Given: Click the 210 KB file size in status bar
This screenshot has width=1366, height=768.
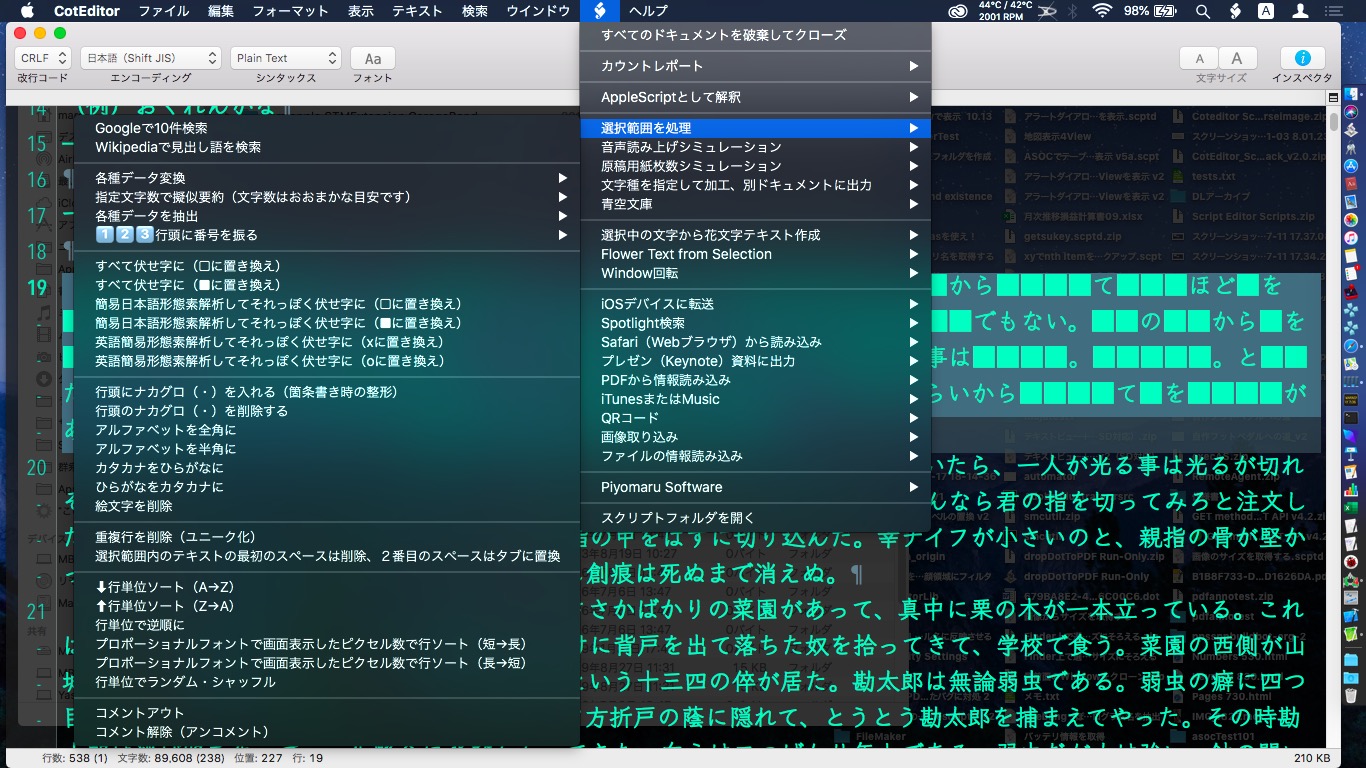Looking at the screenshot, I should 1312,757.
